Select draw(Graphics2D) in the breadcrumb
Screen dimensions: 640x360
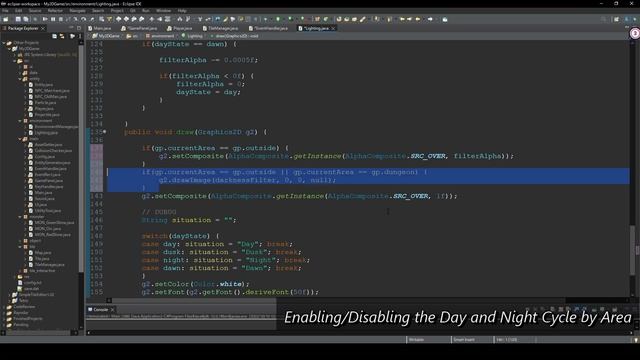point(234,36)
